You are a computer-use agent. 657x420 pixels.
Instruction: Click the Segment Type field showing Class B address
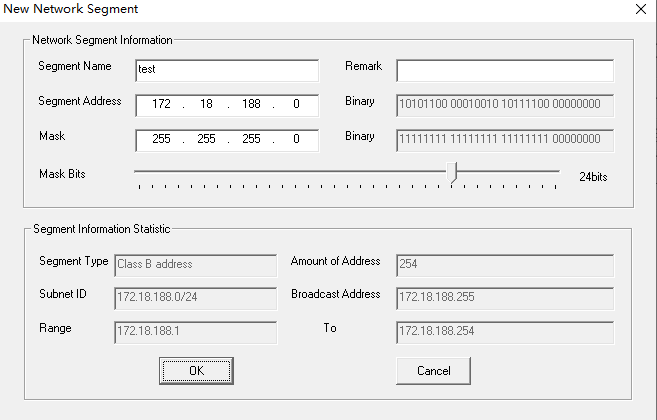tap(195, 265)
